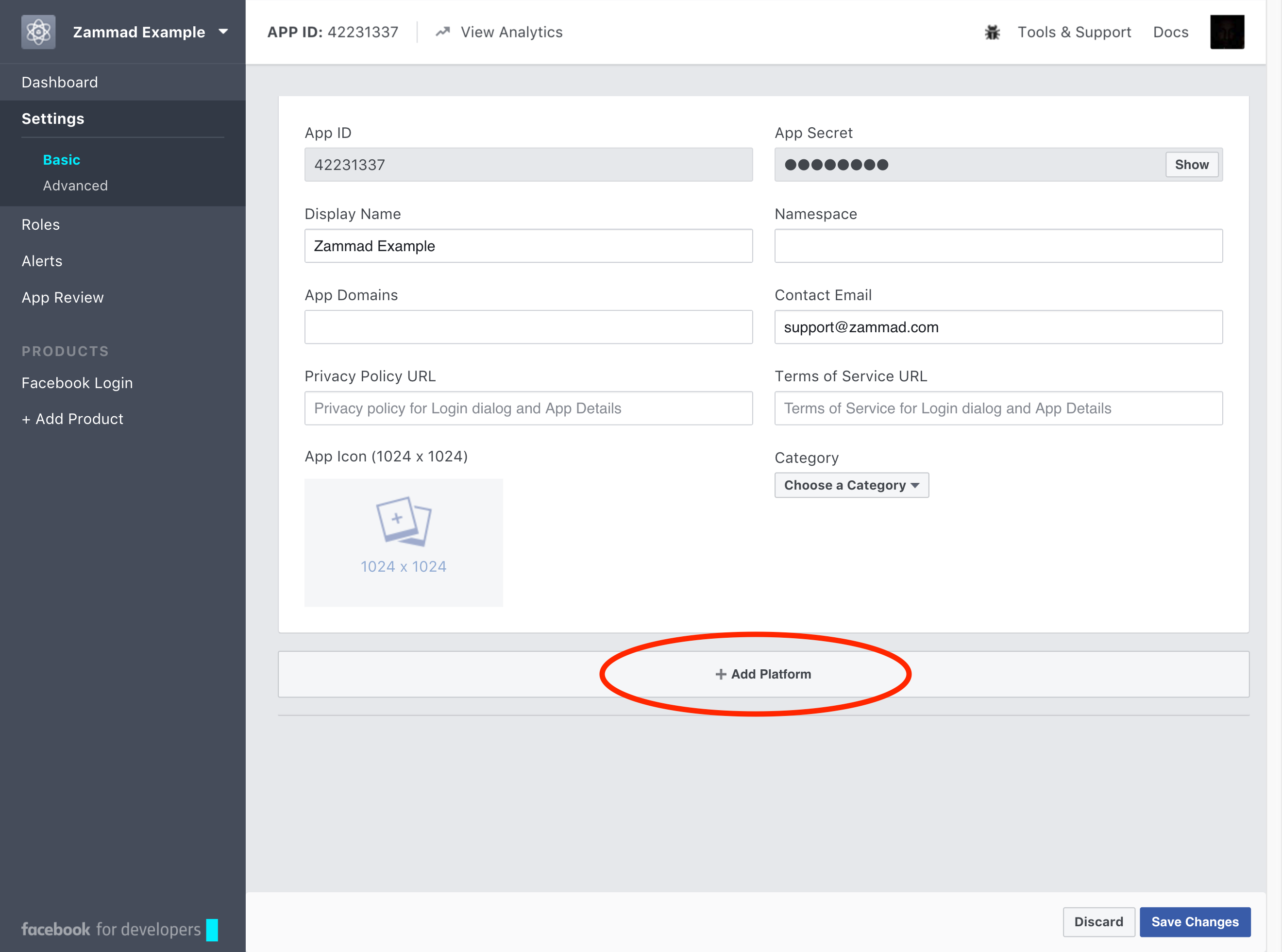Go to Dashboard in the sidebar

pos(59,83)
